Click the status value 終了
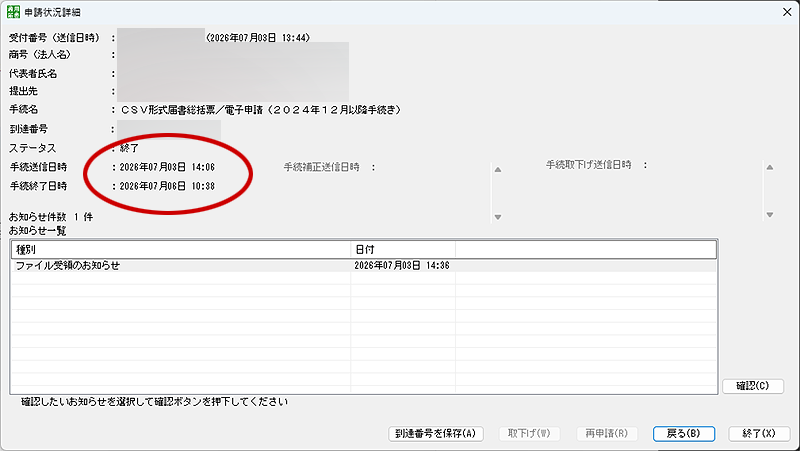This screenshot has width=800, height=451. click(x=129, y=148)
